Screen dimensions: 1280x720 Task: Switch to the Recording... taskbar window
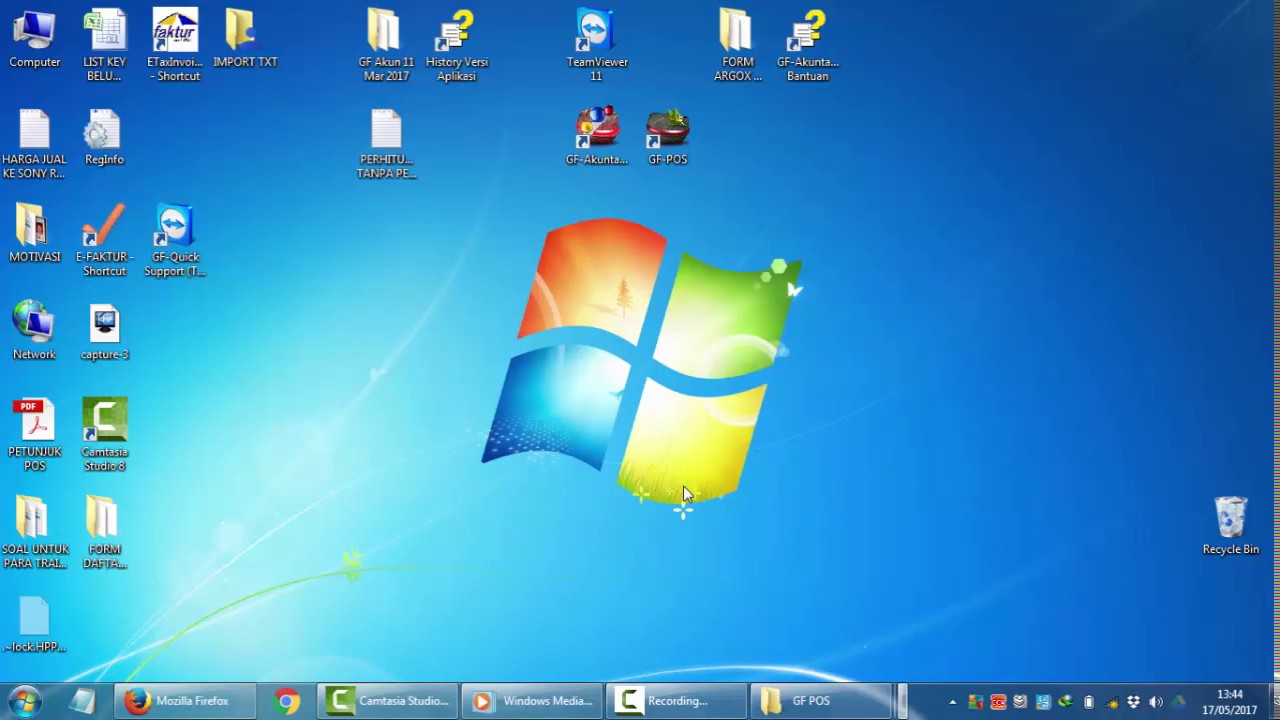tap(676, 701)
